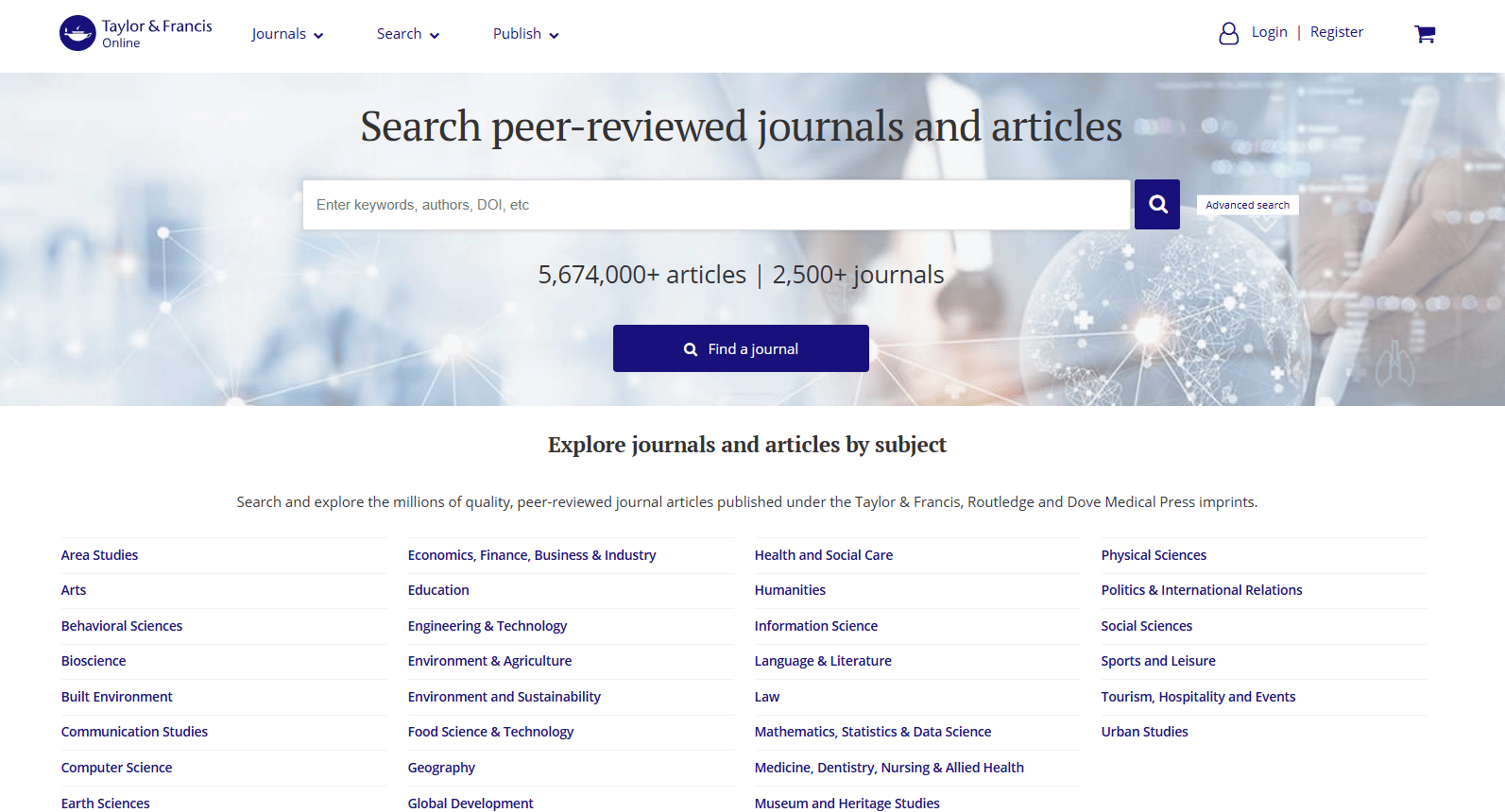Expand the Journals dropdown menu

[x=287, y=34]
